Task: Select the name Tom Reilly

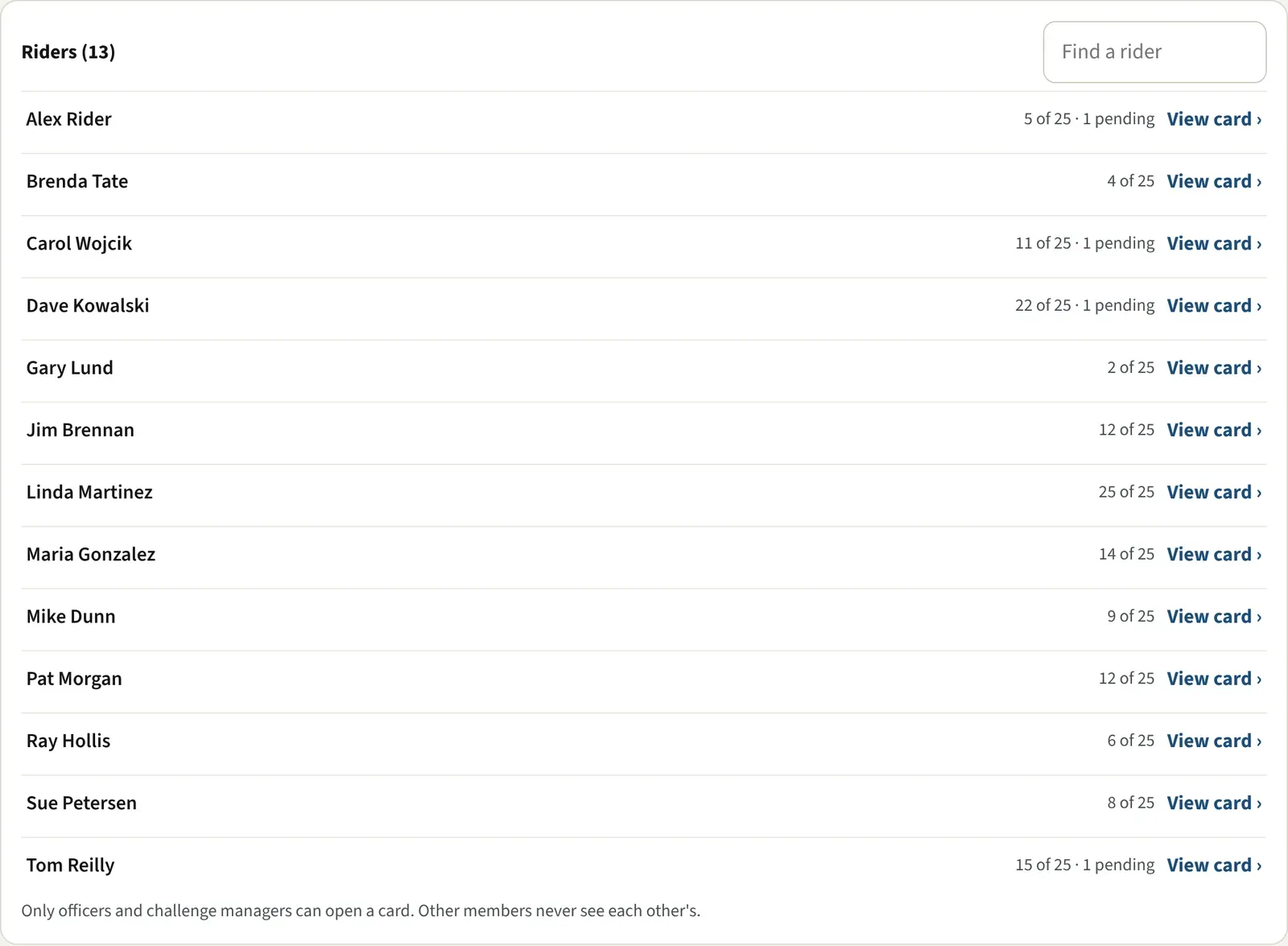Action: pos(71,865)
